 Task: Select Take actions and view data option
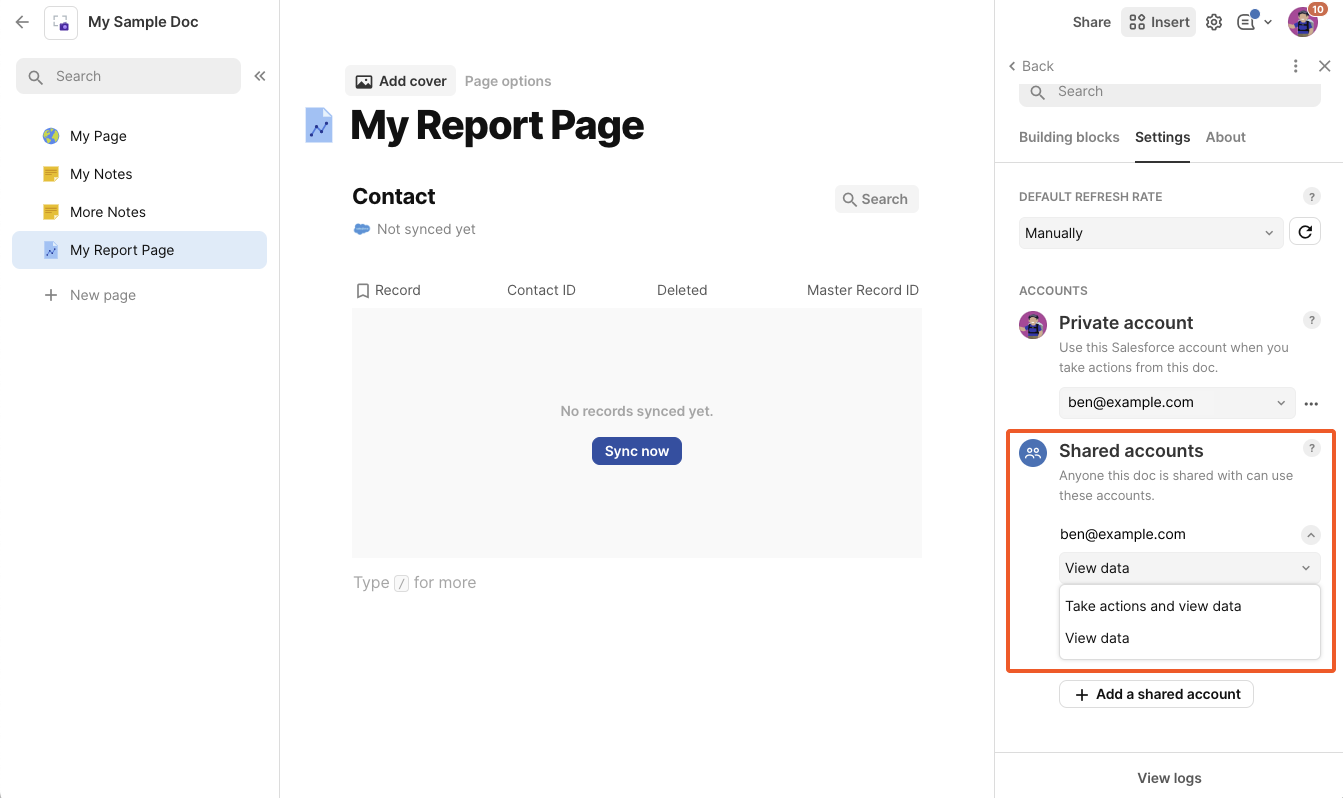coord(1153,606)
